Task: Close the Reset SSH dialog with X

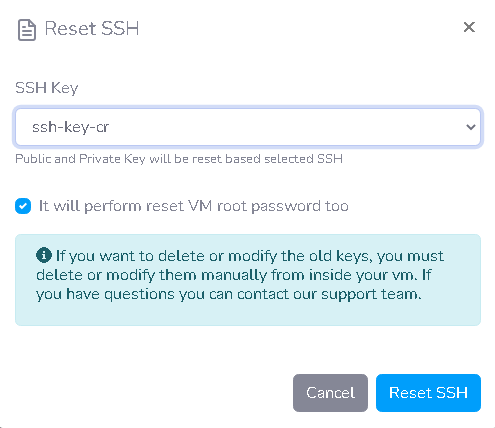Action: point(469,27)
